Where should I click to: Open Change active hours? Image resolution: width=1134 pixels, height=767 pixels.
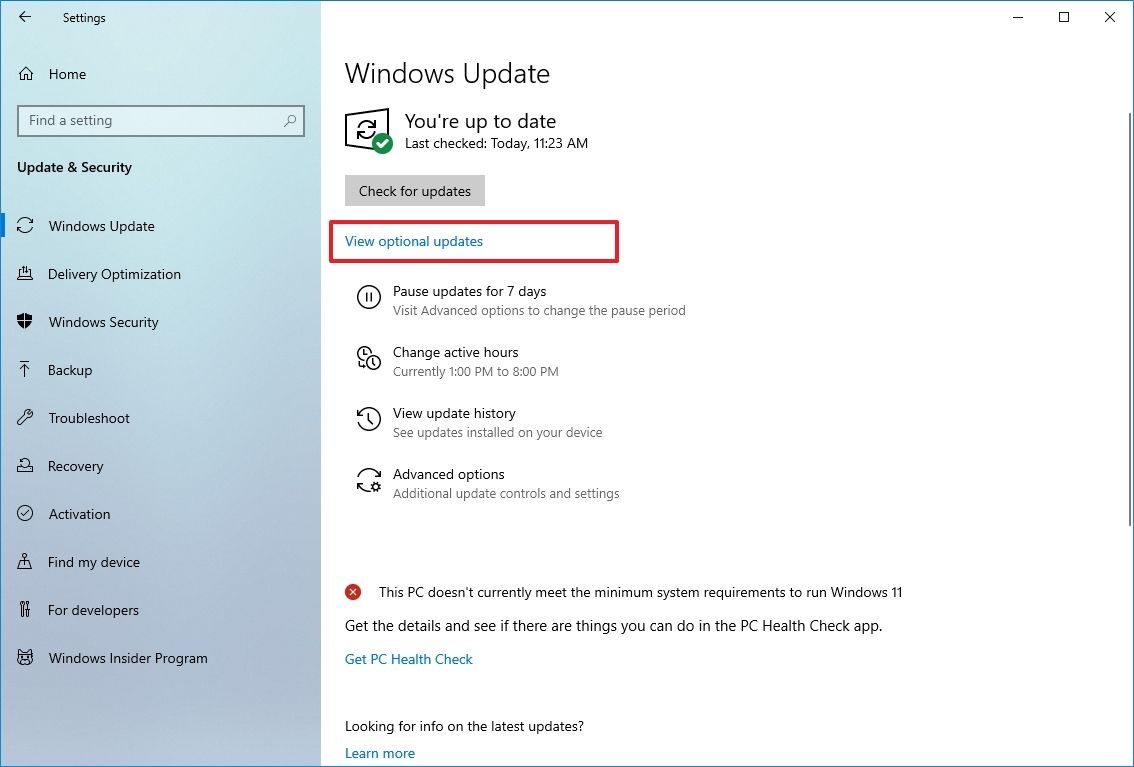pyautogui.click(x=456, y=352)
